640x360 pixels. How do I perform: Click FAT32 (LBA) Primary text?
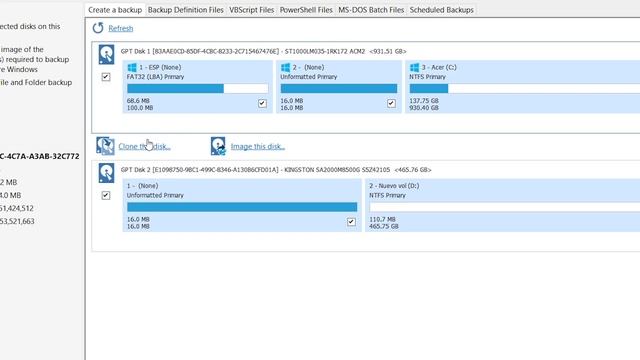[x=156, y=77]
